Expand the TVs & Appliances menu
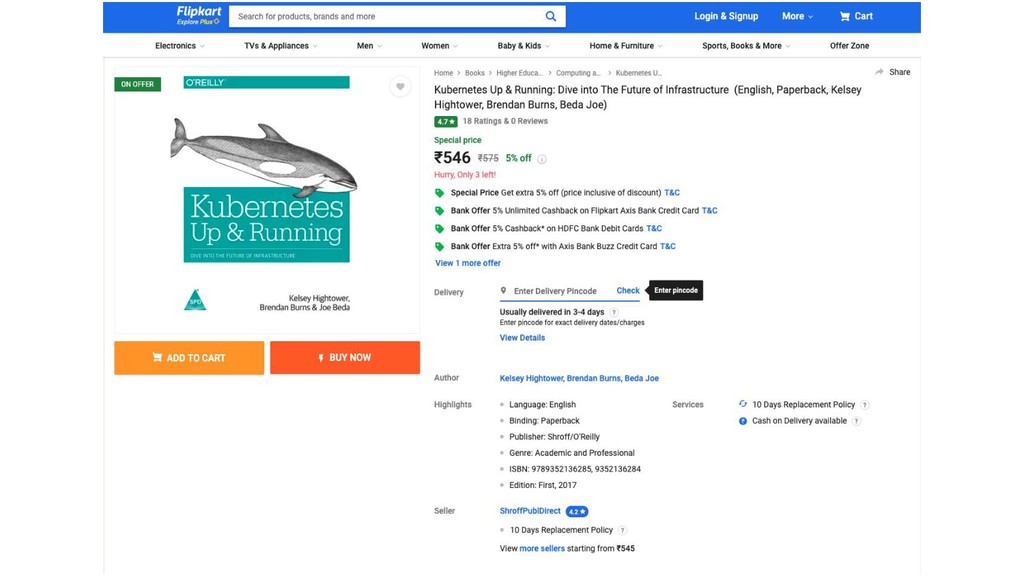 [281, 46]
